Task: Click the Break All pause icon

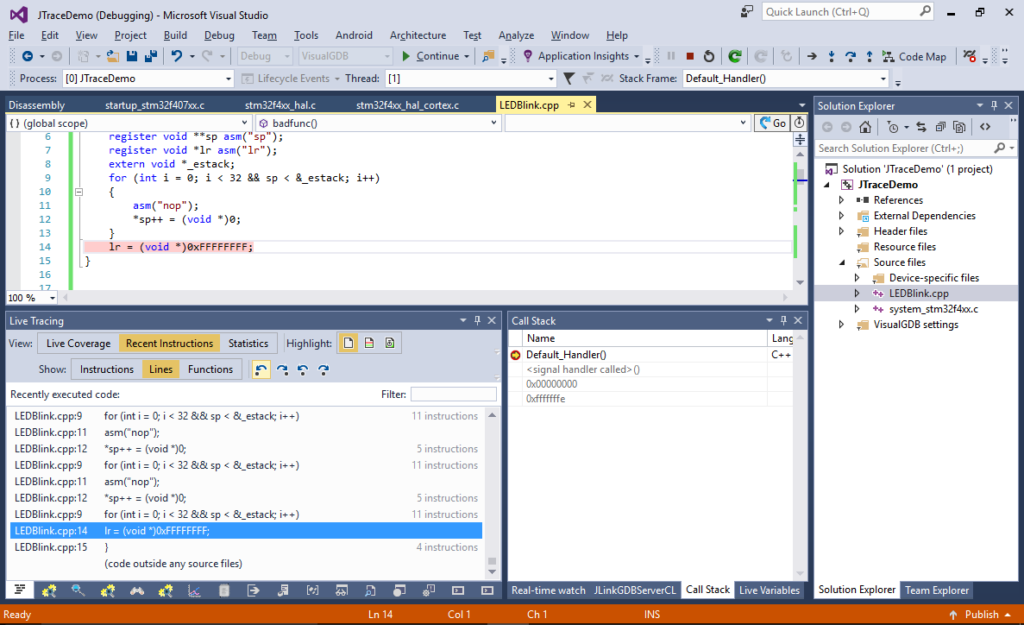Action: pos(673,57)
